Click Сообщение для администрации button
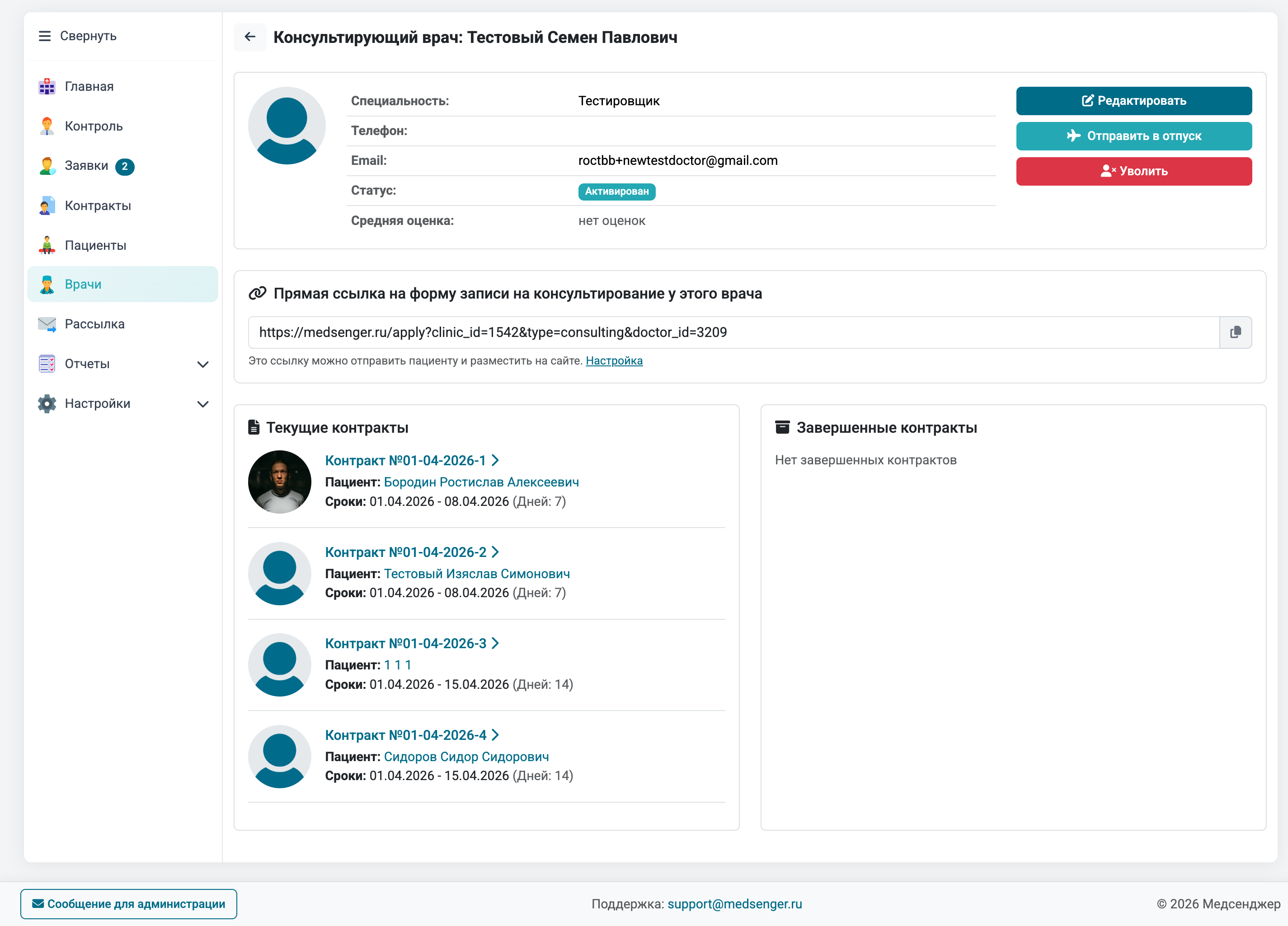 pos(129,904)
